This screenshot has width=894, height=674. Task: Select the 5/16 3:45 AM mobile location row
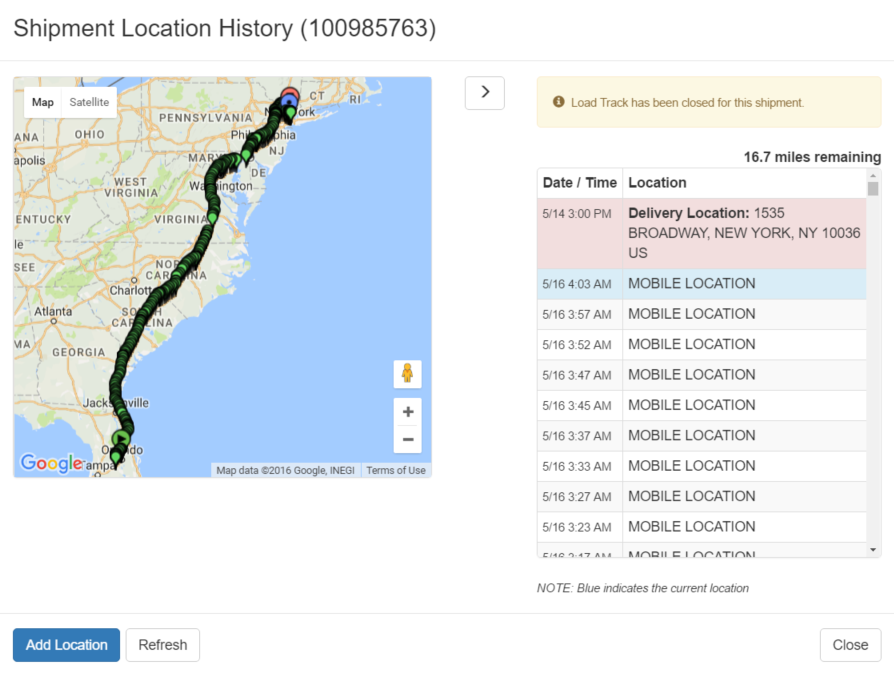click(x=702, y=405)
